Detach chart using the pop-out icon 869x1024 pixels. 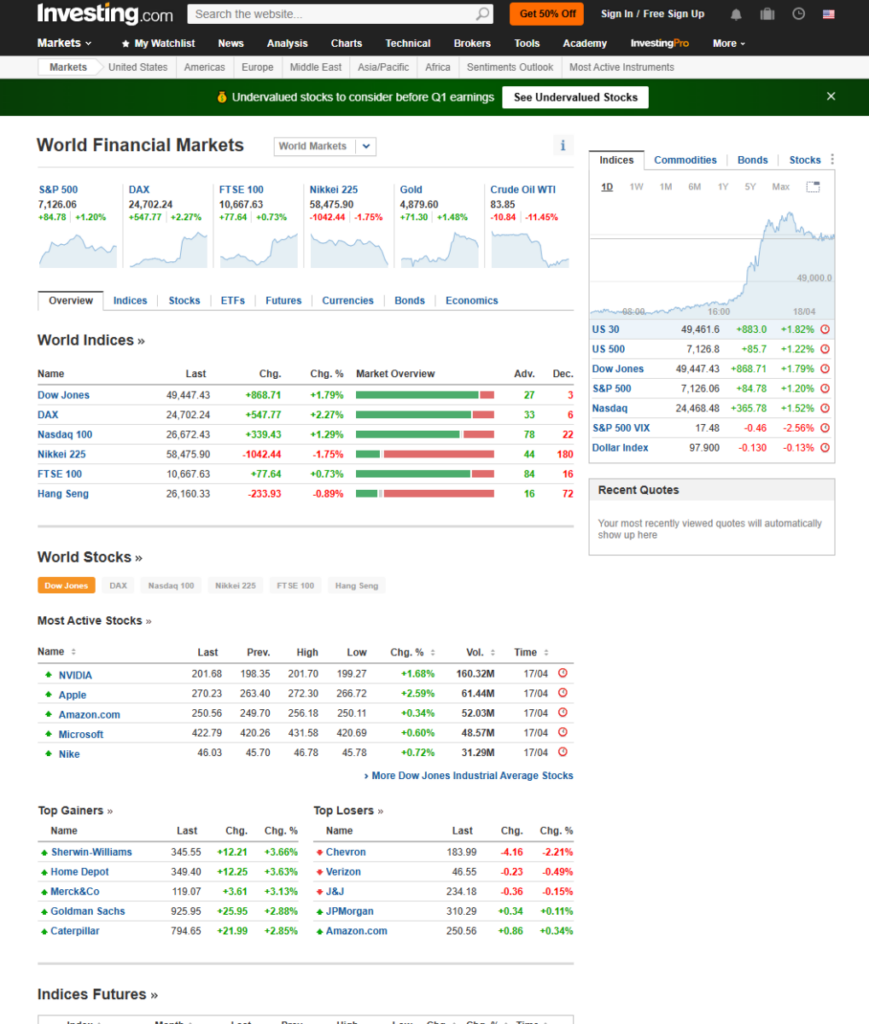click(813, 187)
